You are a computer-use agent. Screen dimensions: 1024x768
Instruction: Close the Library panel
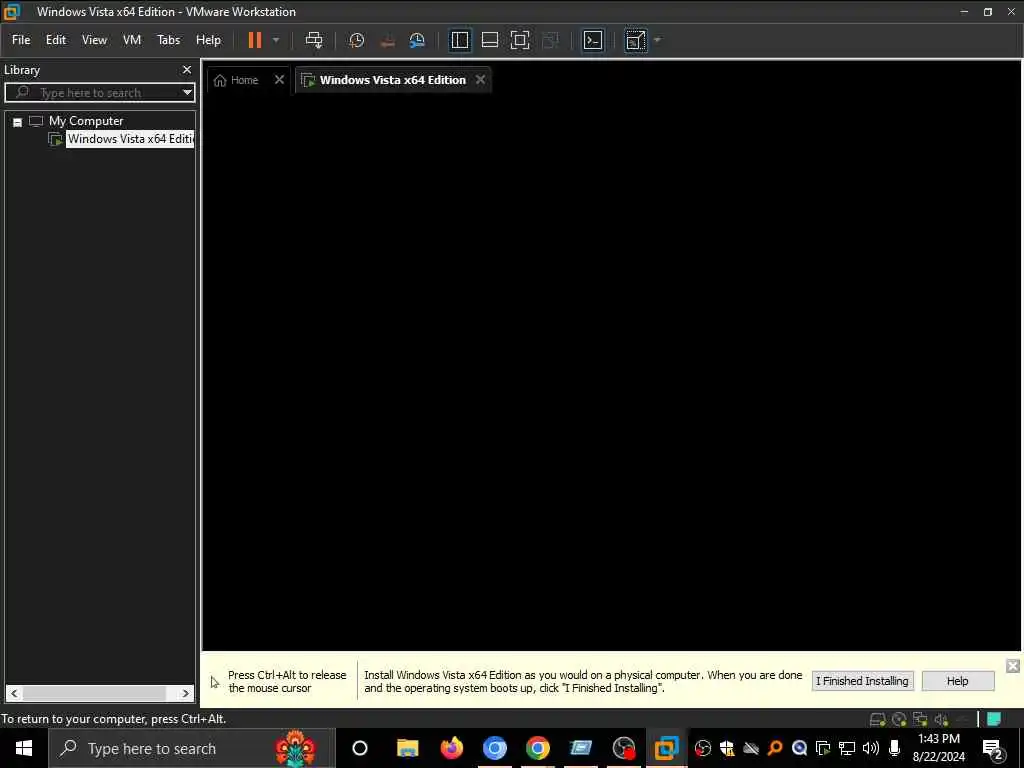[187, 70]
